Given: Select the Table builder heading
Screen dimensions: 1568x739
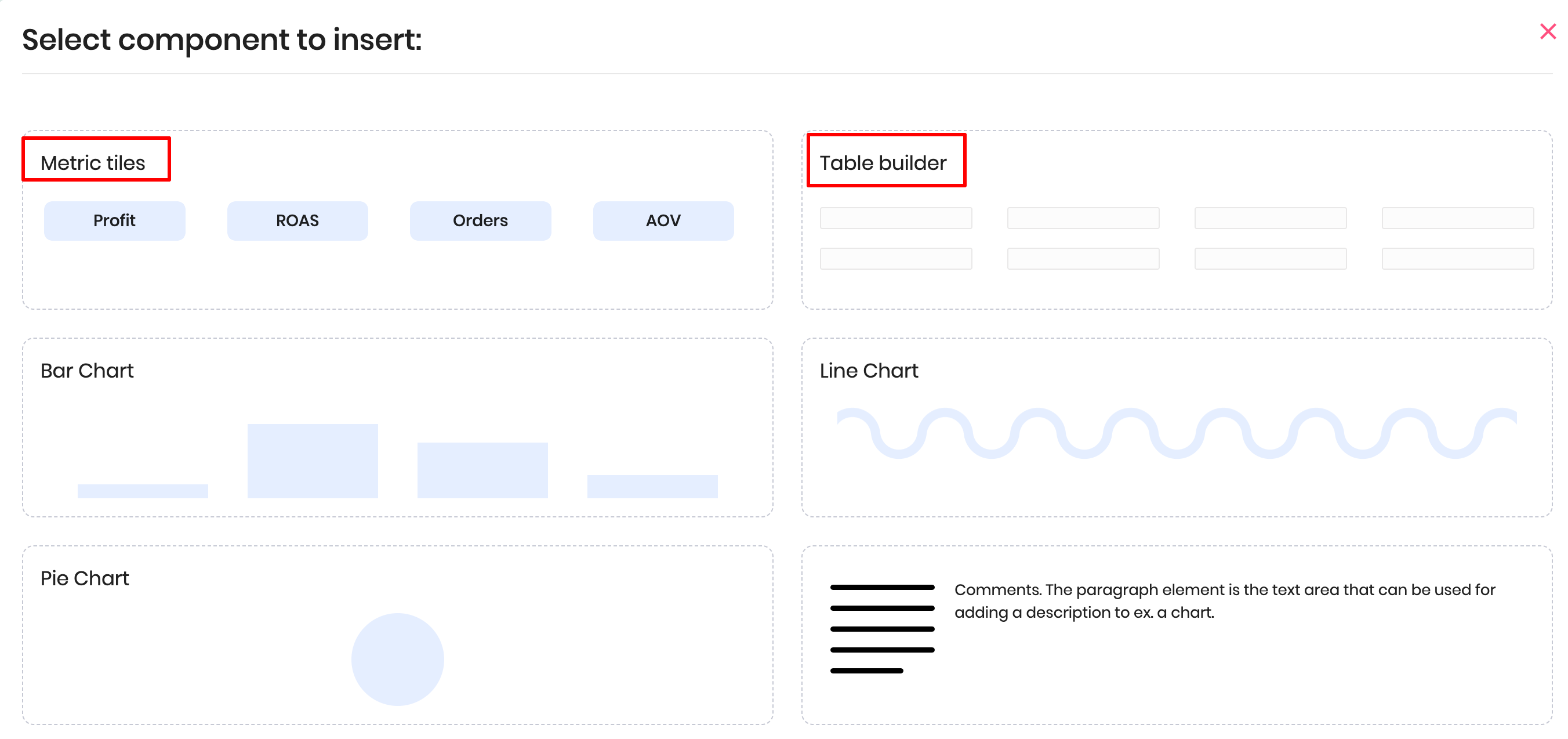Looking at the screenshot, I should point(883,162).
